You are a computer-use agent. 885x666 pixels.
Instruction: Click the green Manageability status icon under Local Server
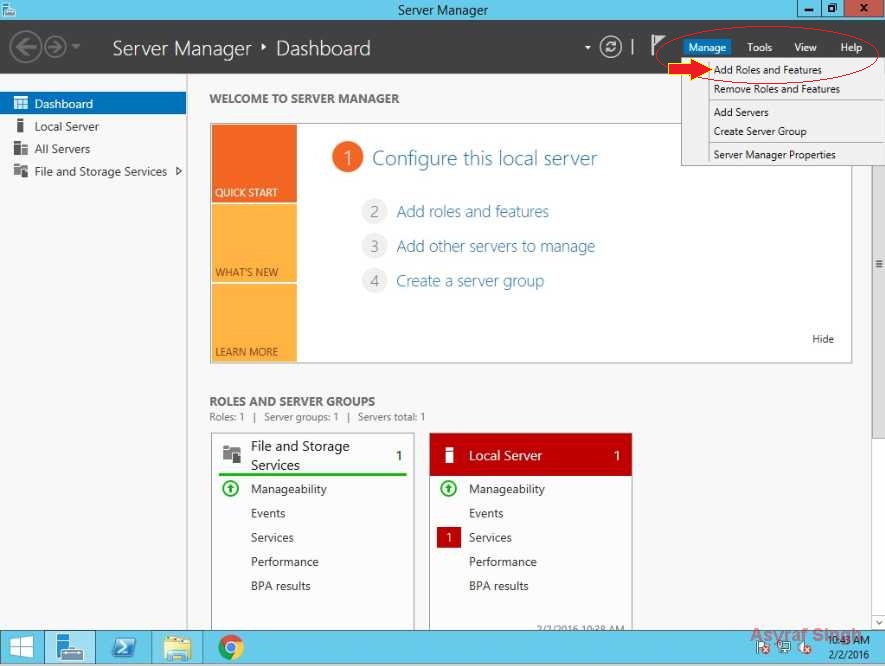coord(448,489)
